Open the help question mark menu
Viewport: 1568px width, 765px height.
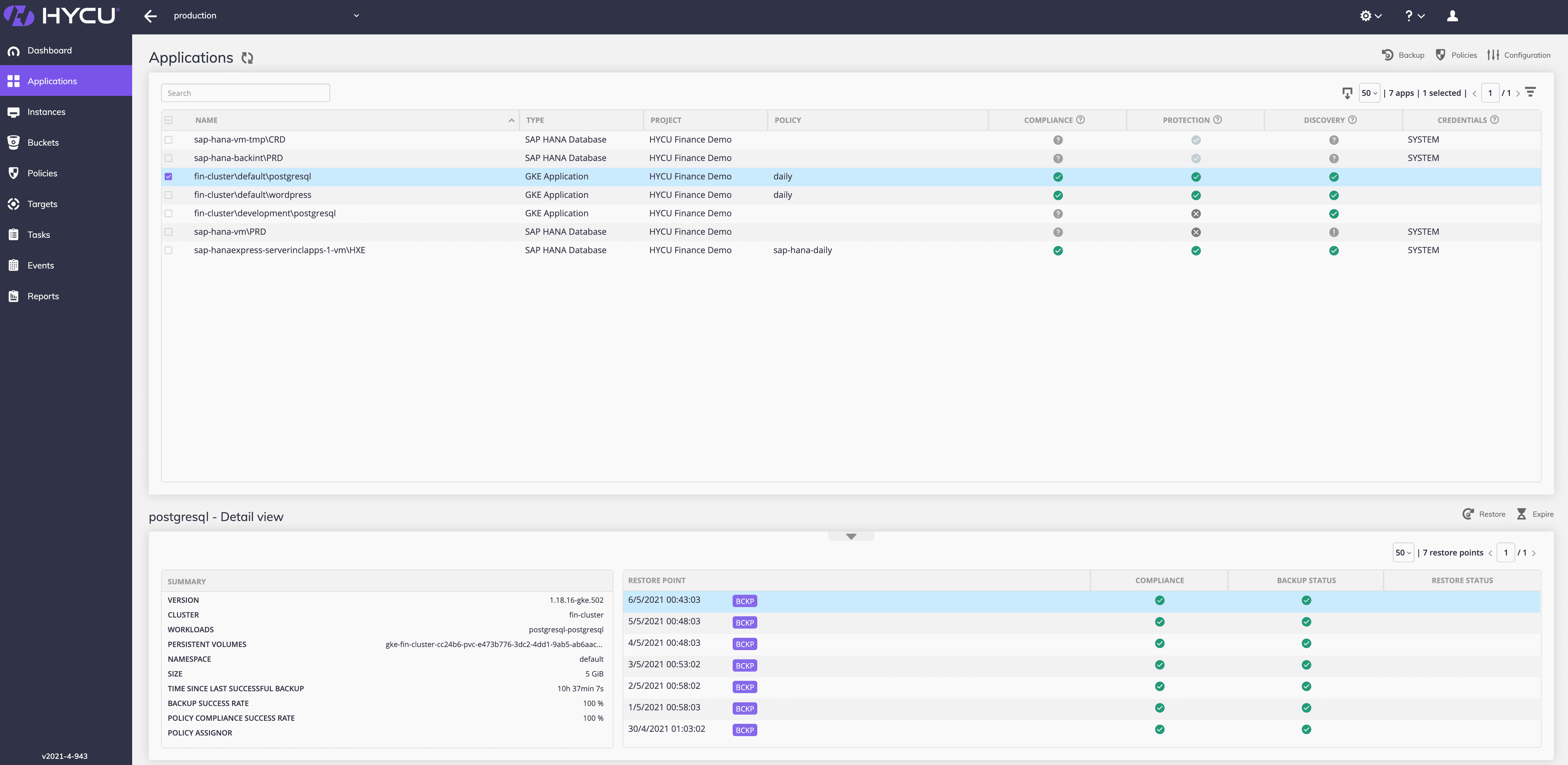1414,16
